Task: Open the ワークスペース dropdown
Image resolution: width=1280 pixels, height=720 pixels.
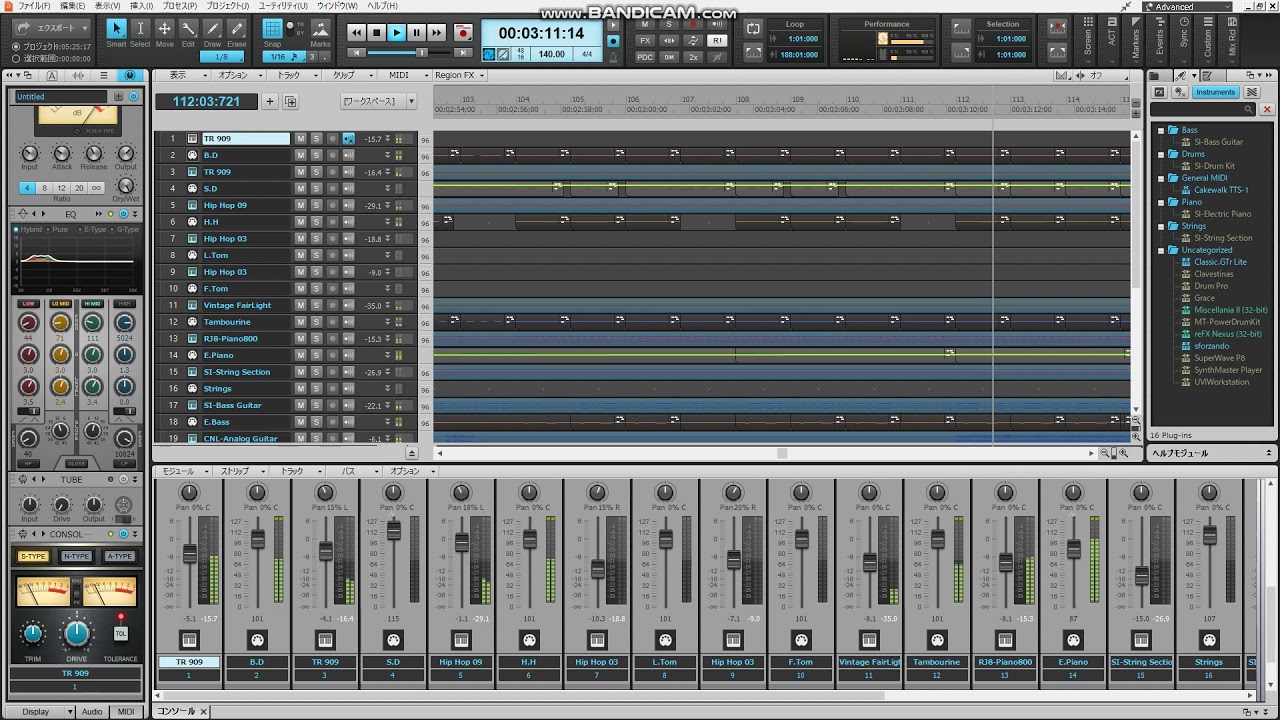Action: [379, 101]
